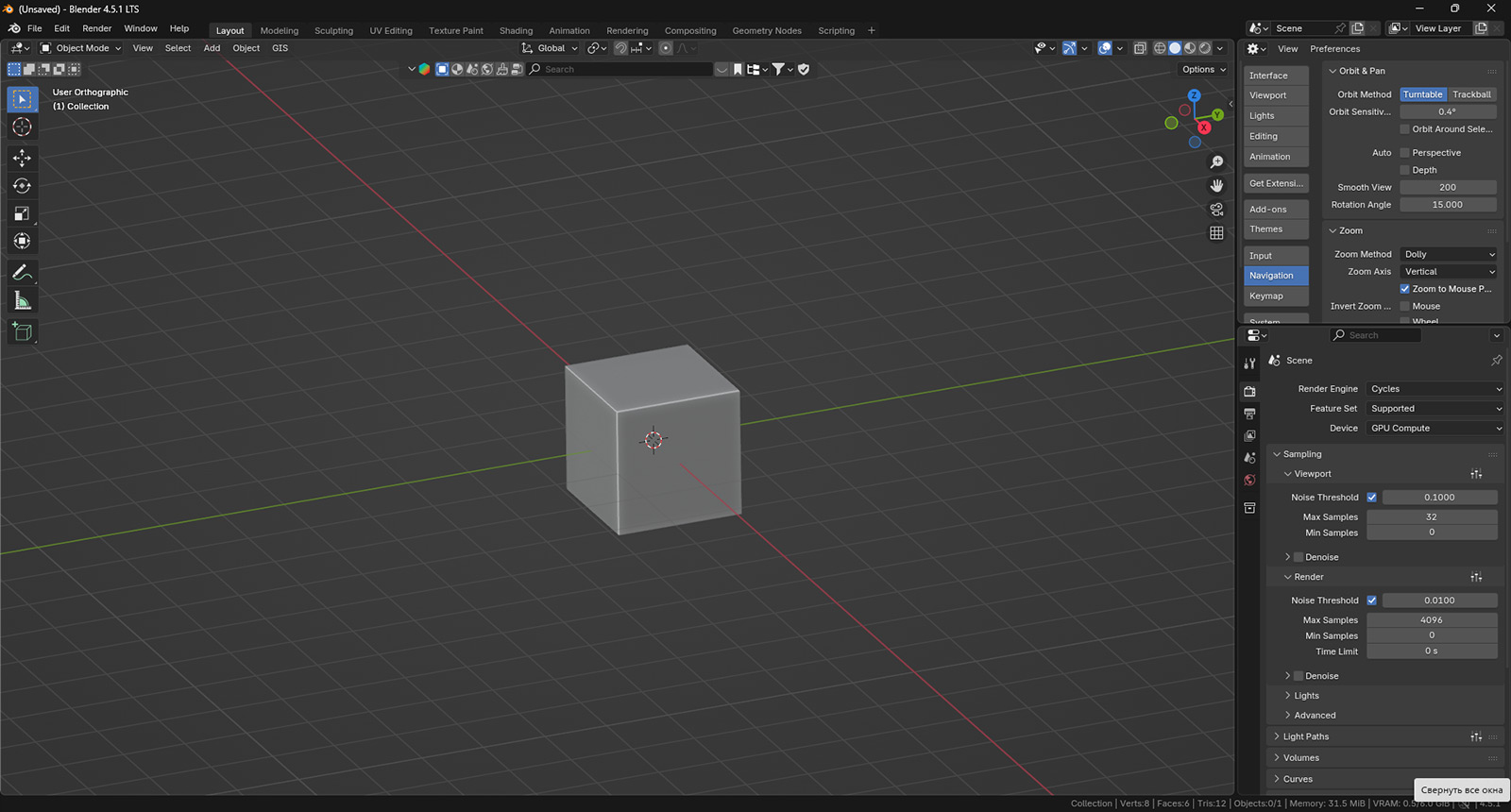Select the Scale tool
Screen dimensions: 1511x812
tap(23, 213)
